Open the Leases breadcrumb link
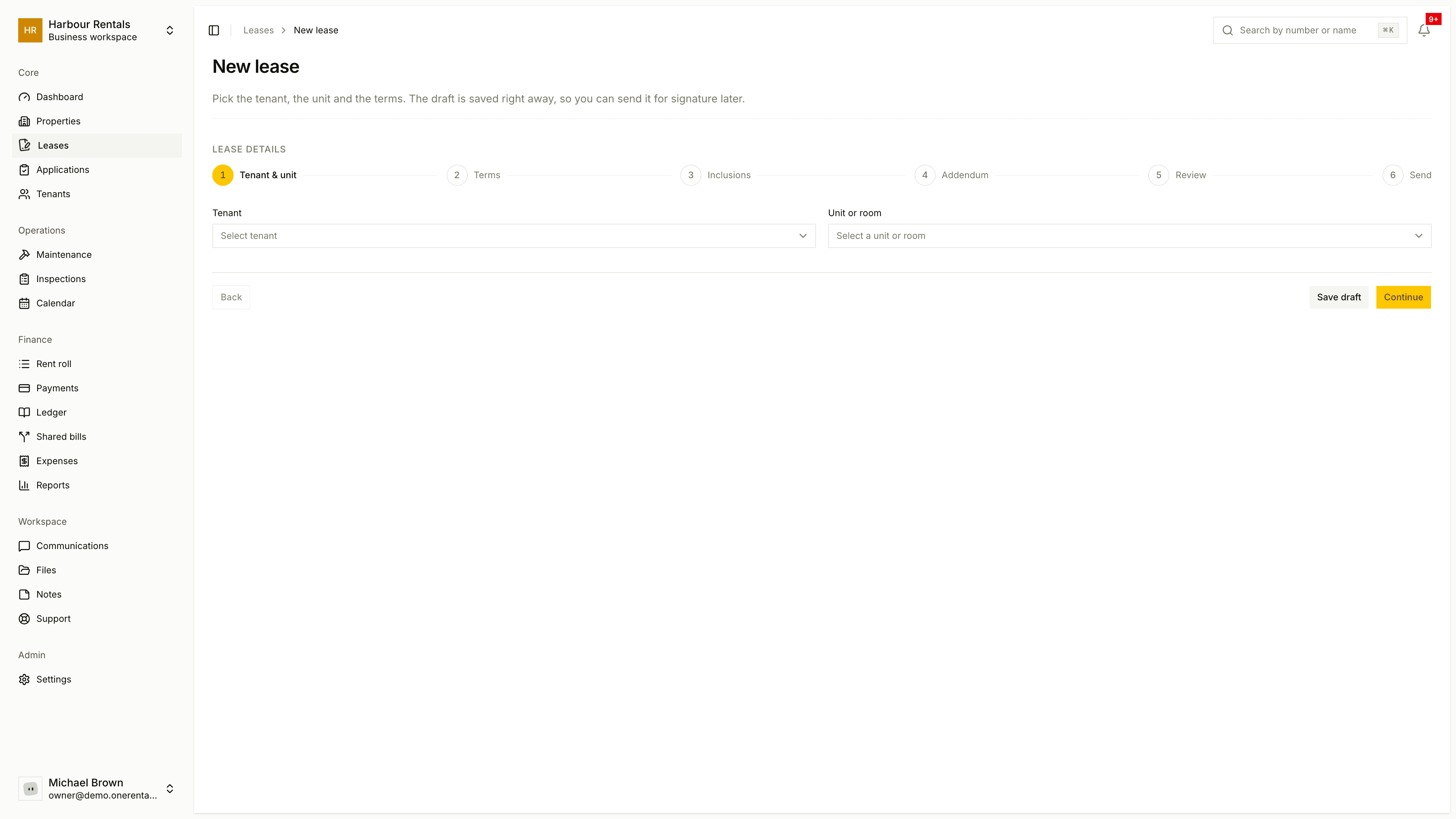This screenshot has width=1456, height=819. [258, 30]
